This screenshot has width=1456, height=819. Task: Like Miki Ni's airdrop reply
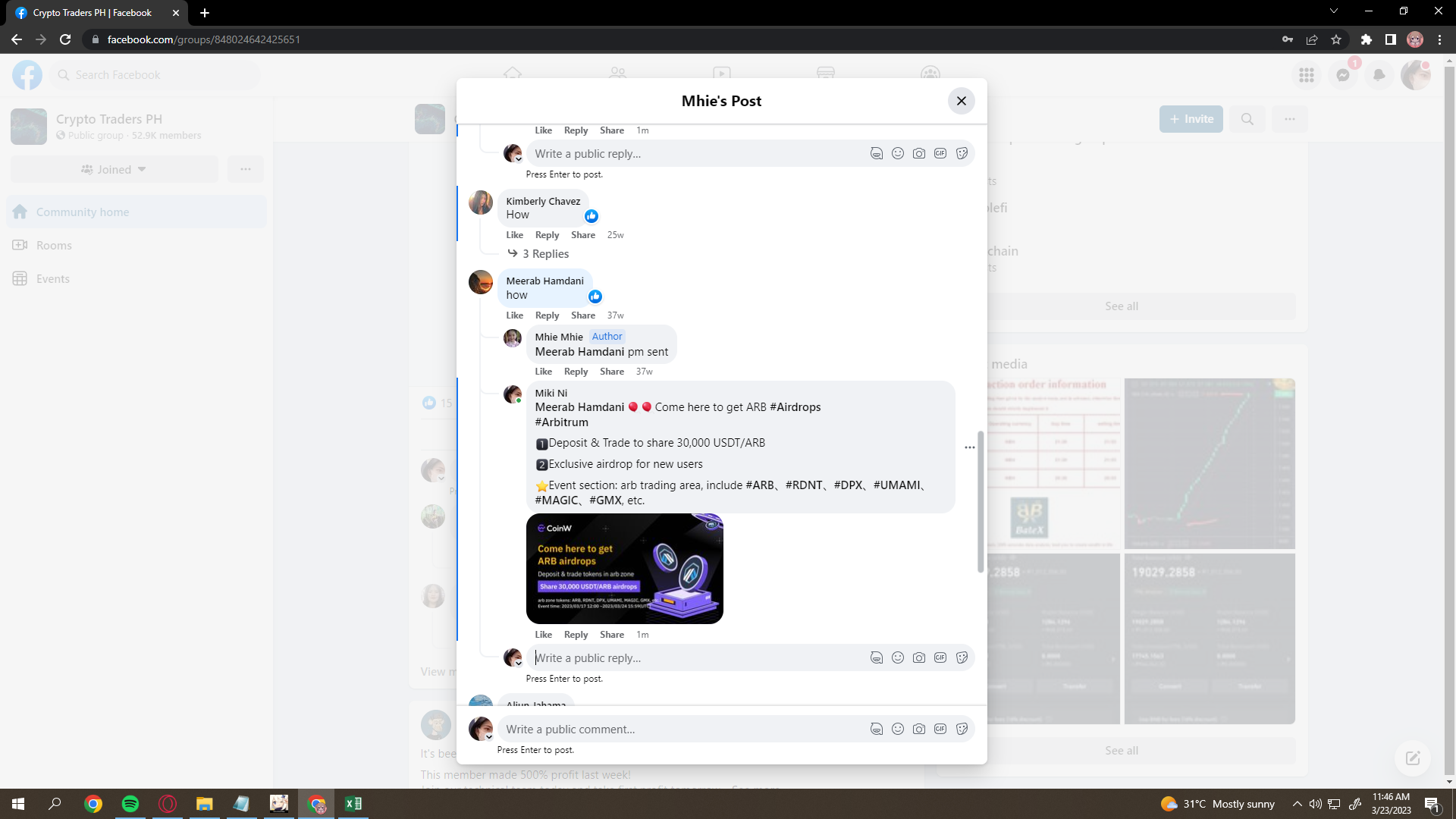tap(543, 635)
